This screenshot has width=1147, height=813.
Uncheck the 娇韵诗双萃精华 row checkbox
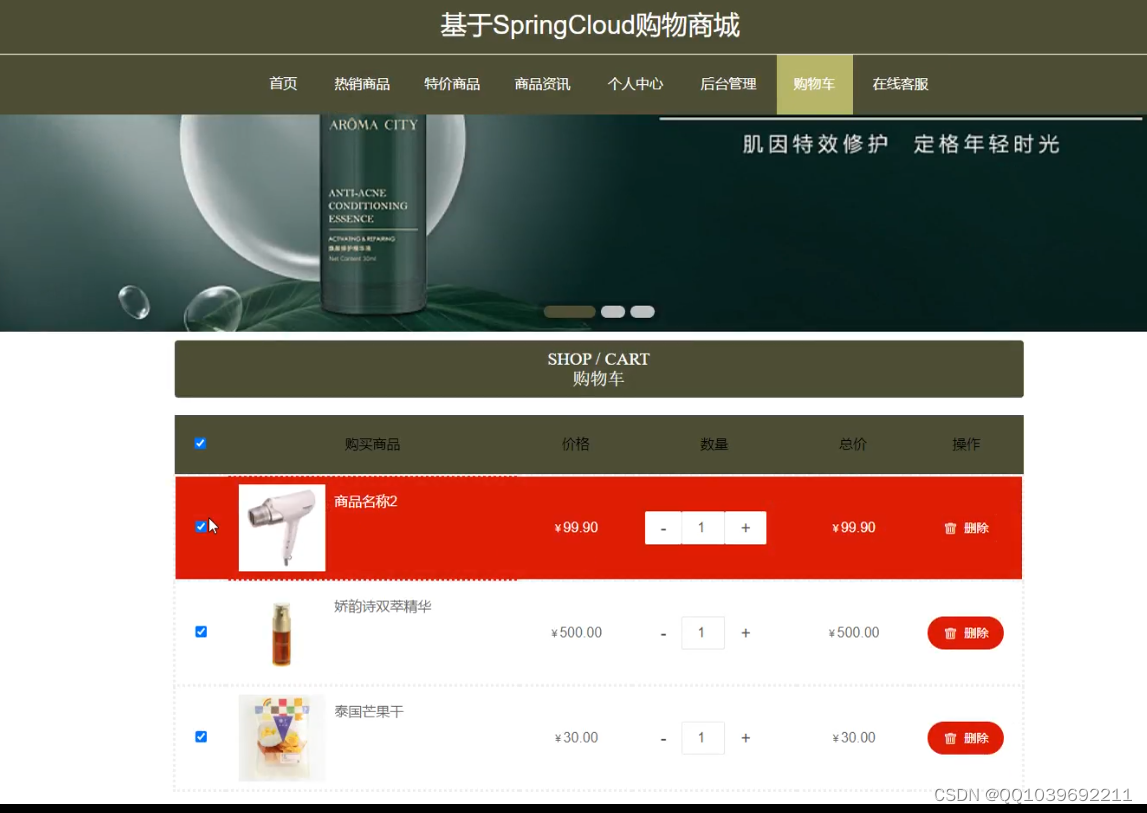point(201,632)
